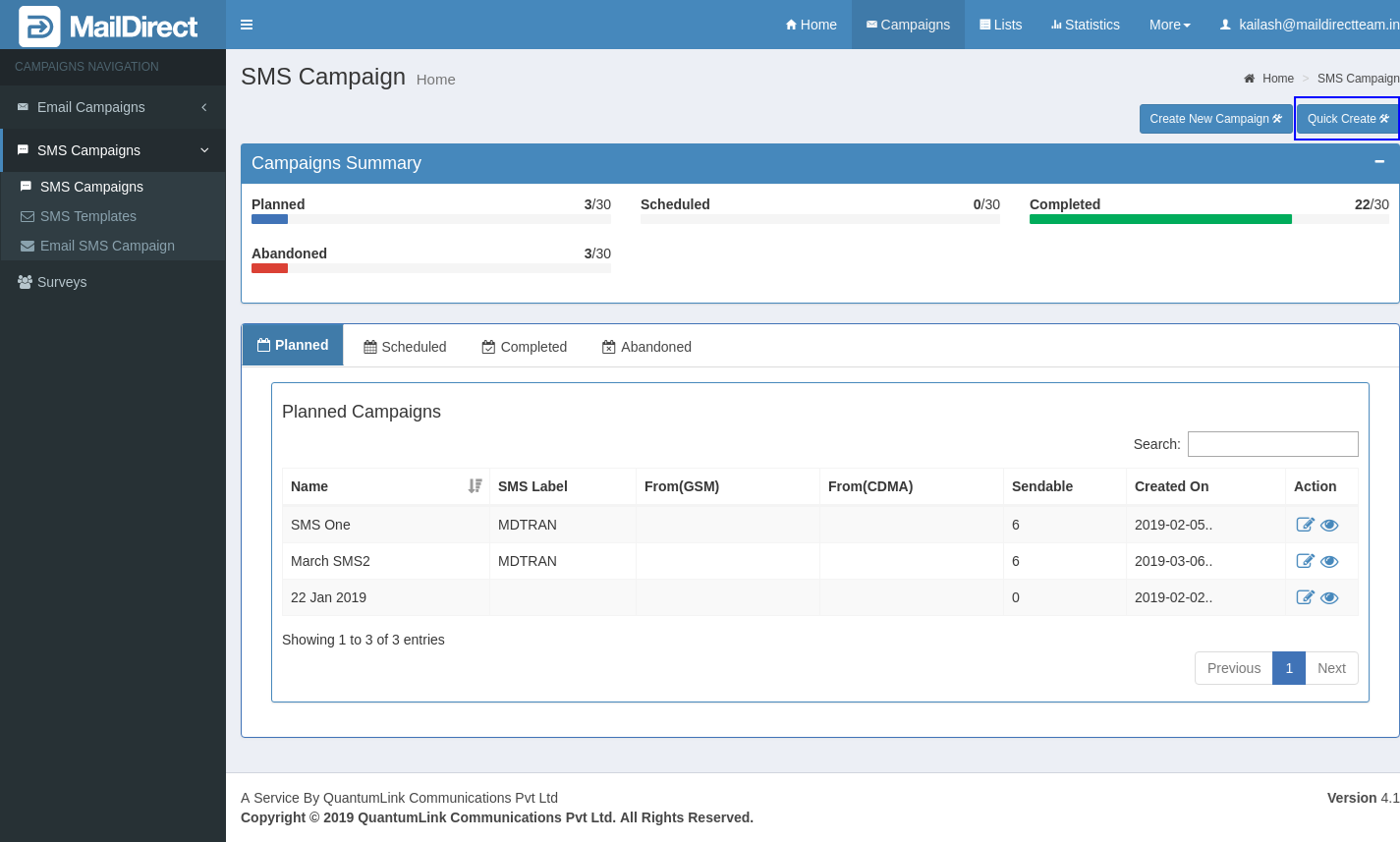Click the hamburger sidebar toggle icon
This screenshot has width=1400, height=842.
pyautogui.click(x=247, y=25)
